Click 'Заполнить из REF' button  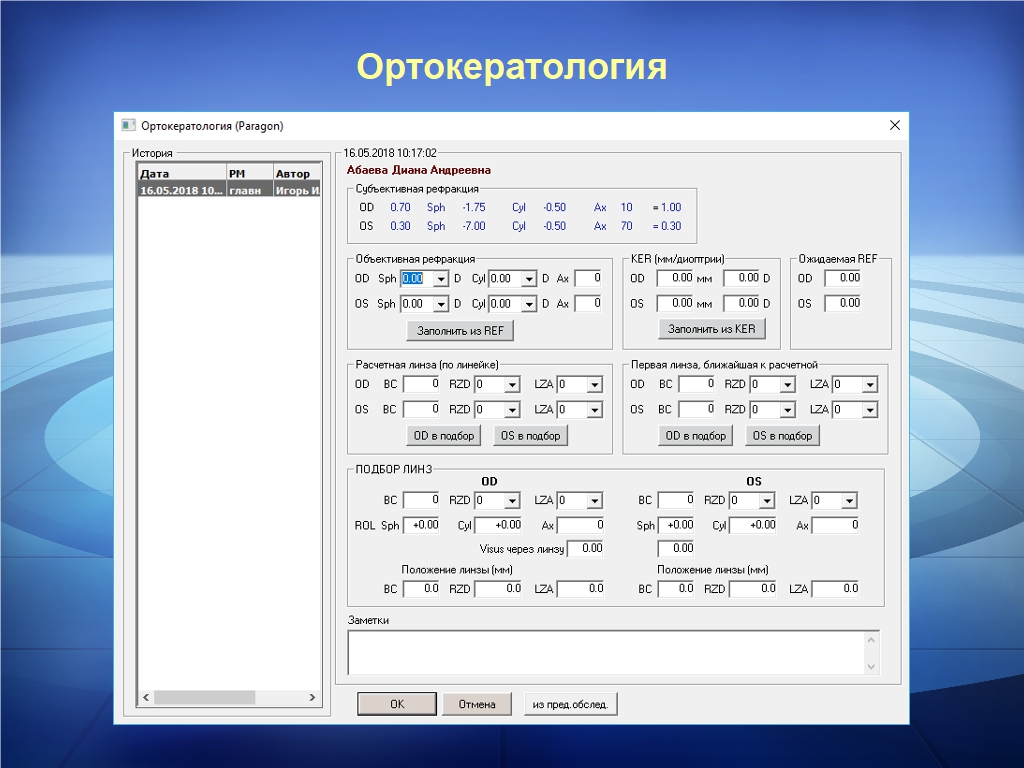(460, 329)
